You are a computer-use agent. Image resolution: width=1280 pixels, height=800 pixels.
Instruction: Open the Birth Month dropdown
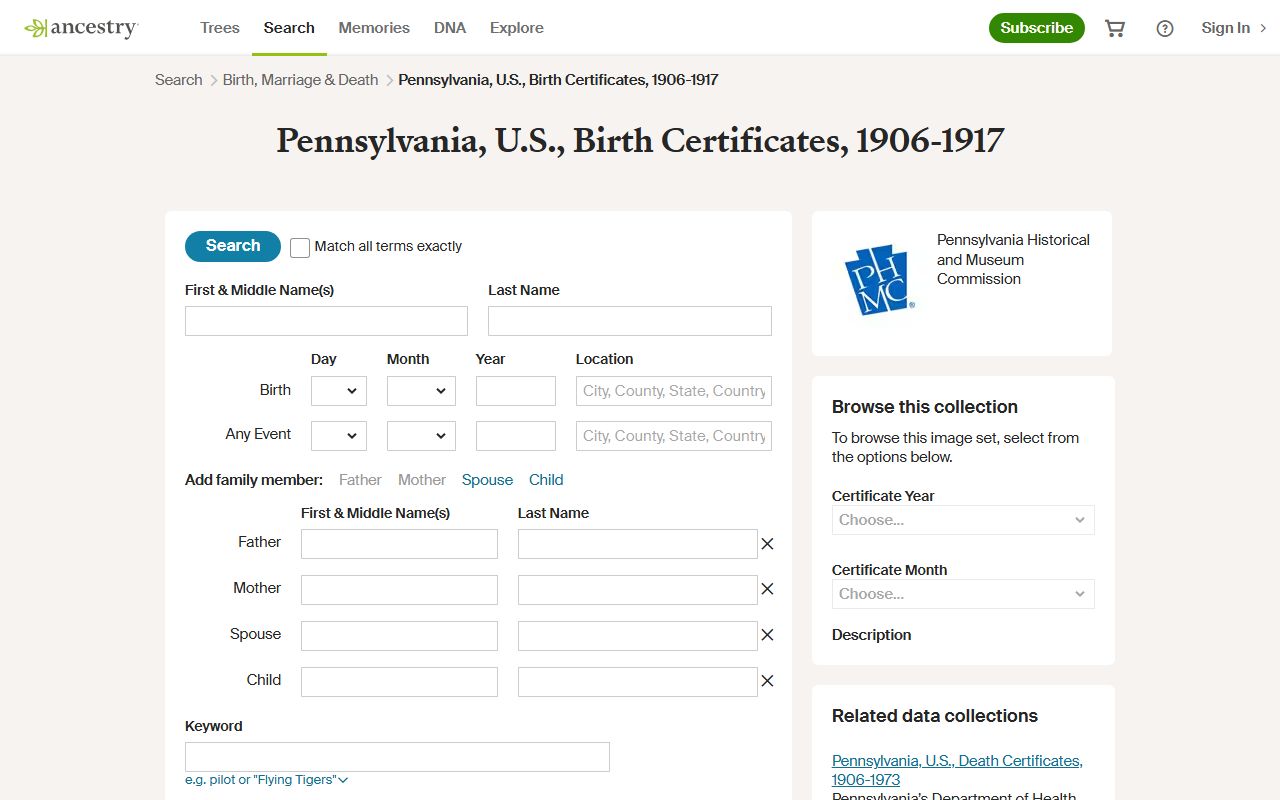421,391
